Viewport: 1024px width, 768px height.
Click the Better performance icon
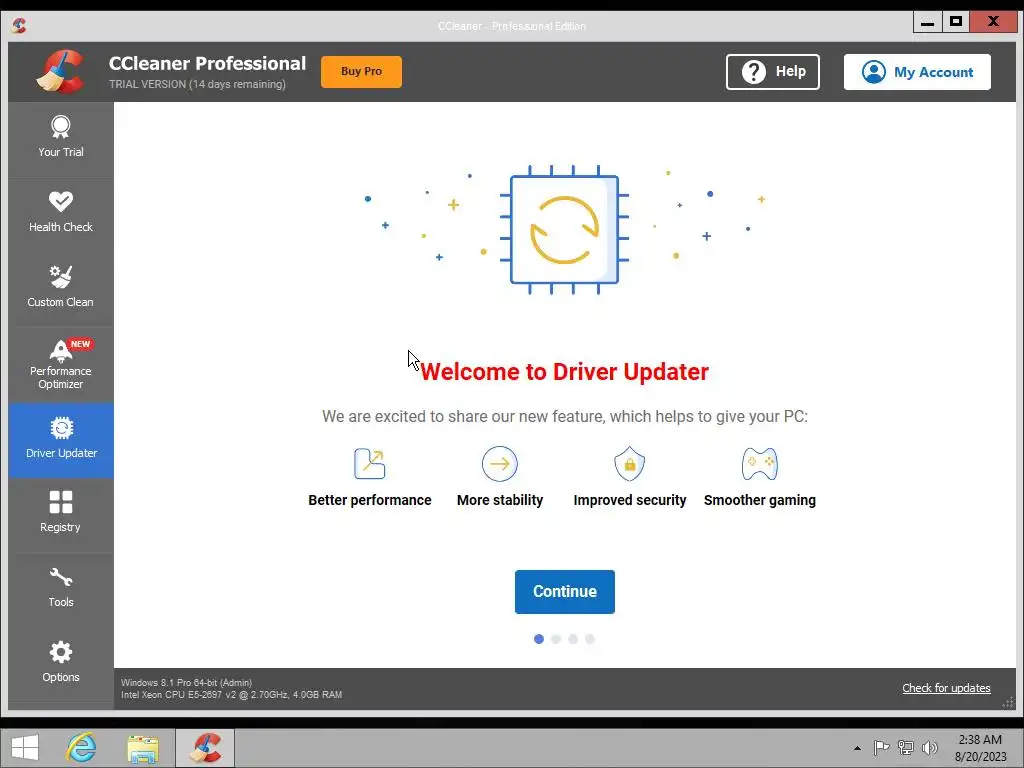(x=370, y=464)
